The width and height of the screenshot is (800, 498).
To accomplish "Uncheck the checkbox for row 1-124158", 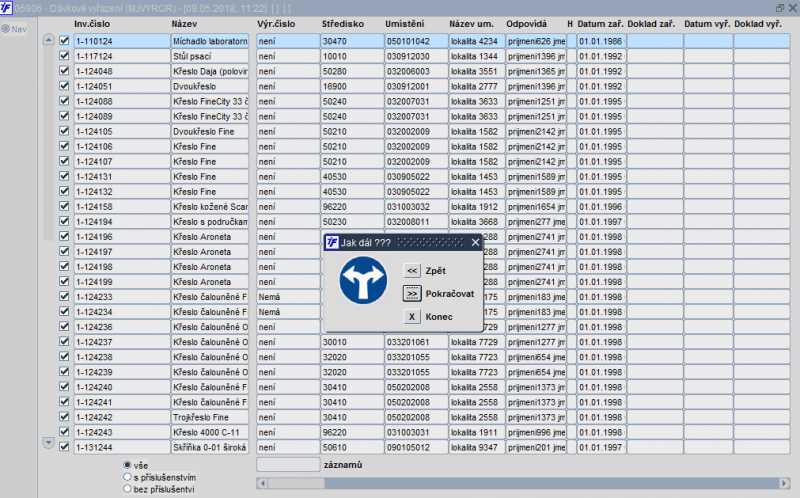I will pos(64,206).
